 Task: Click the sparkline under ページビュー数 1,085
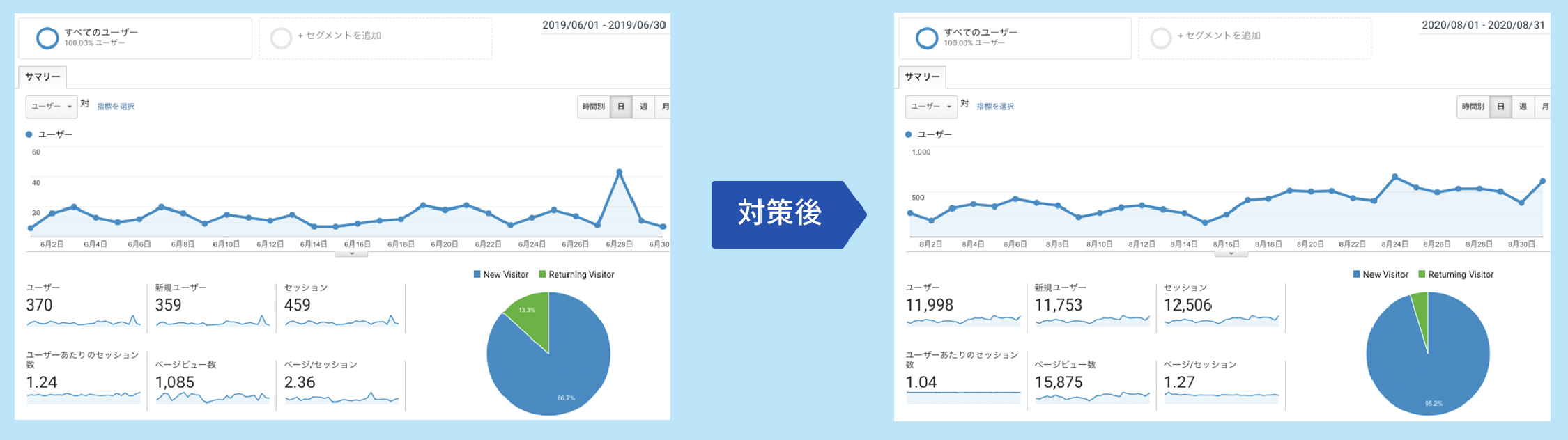point(213,398)
